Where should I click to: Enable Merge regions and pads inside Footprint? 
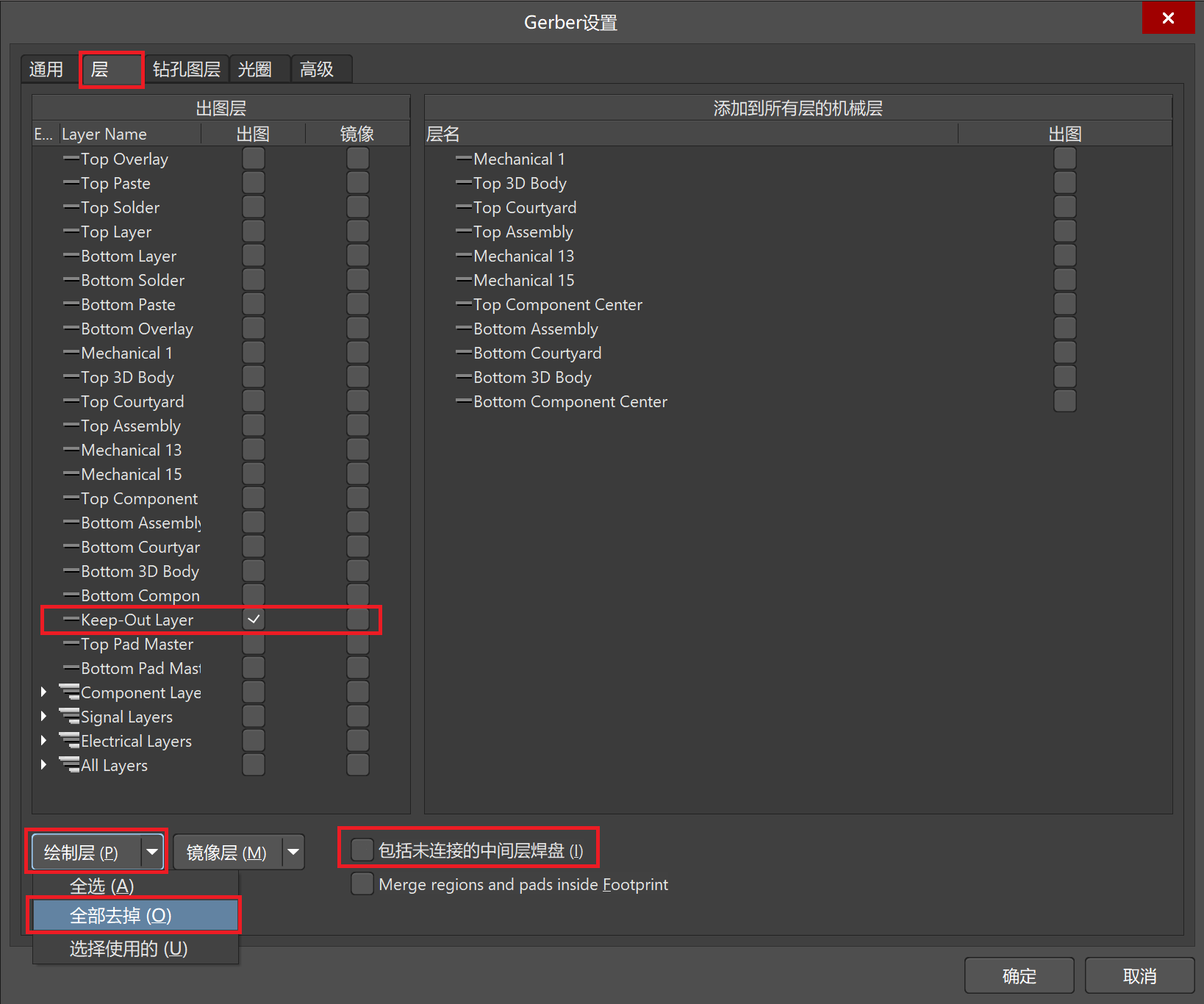(x=362, y=884)
